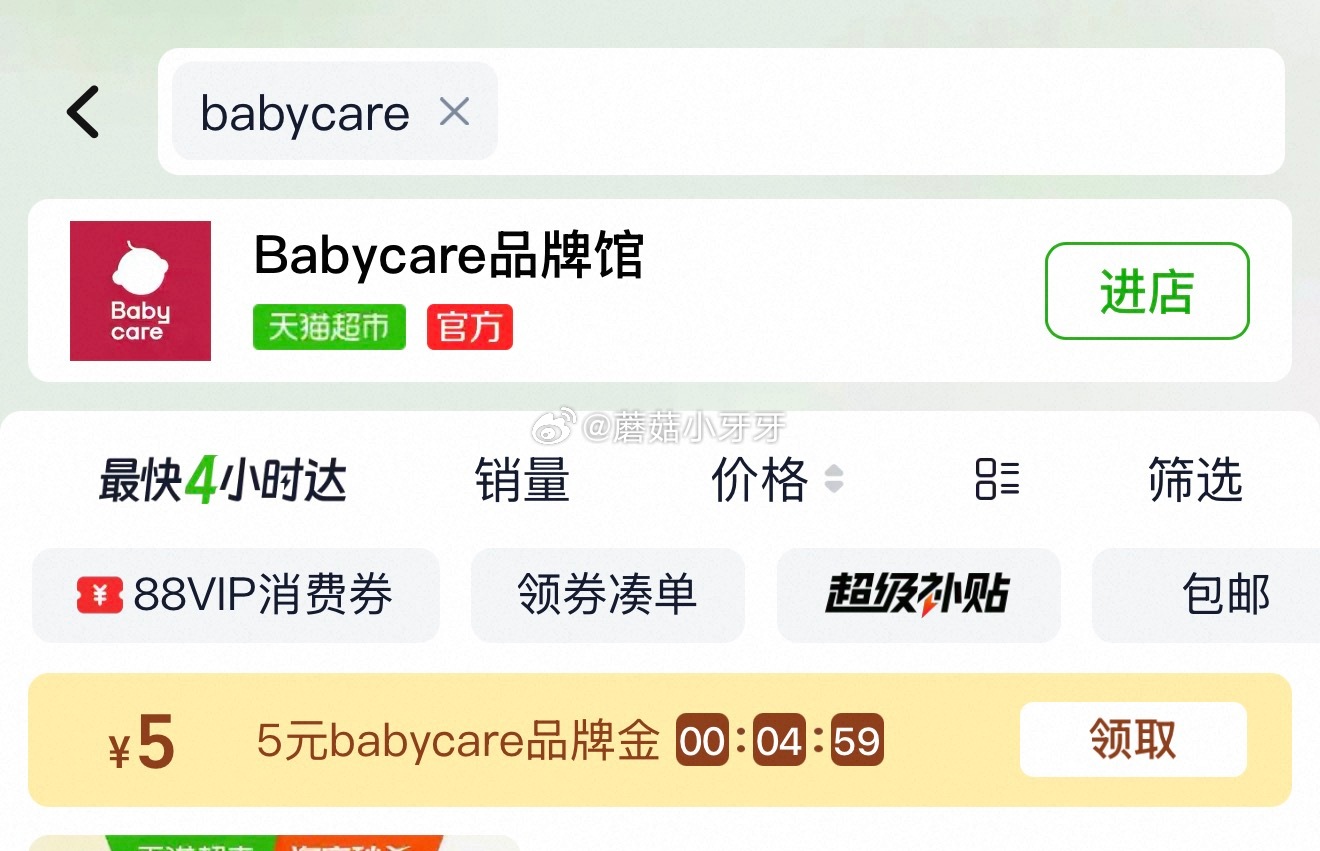This screenshot has height=851, width=1320.
Task: Tap the red coupon icon on 88VIP chip
Action: tap(100, 595)
